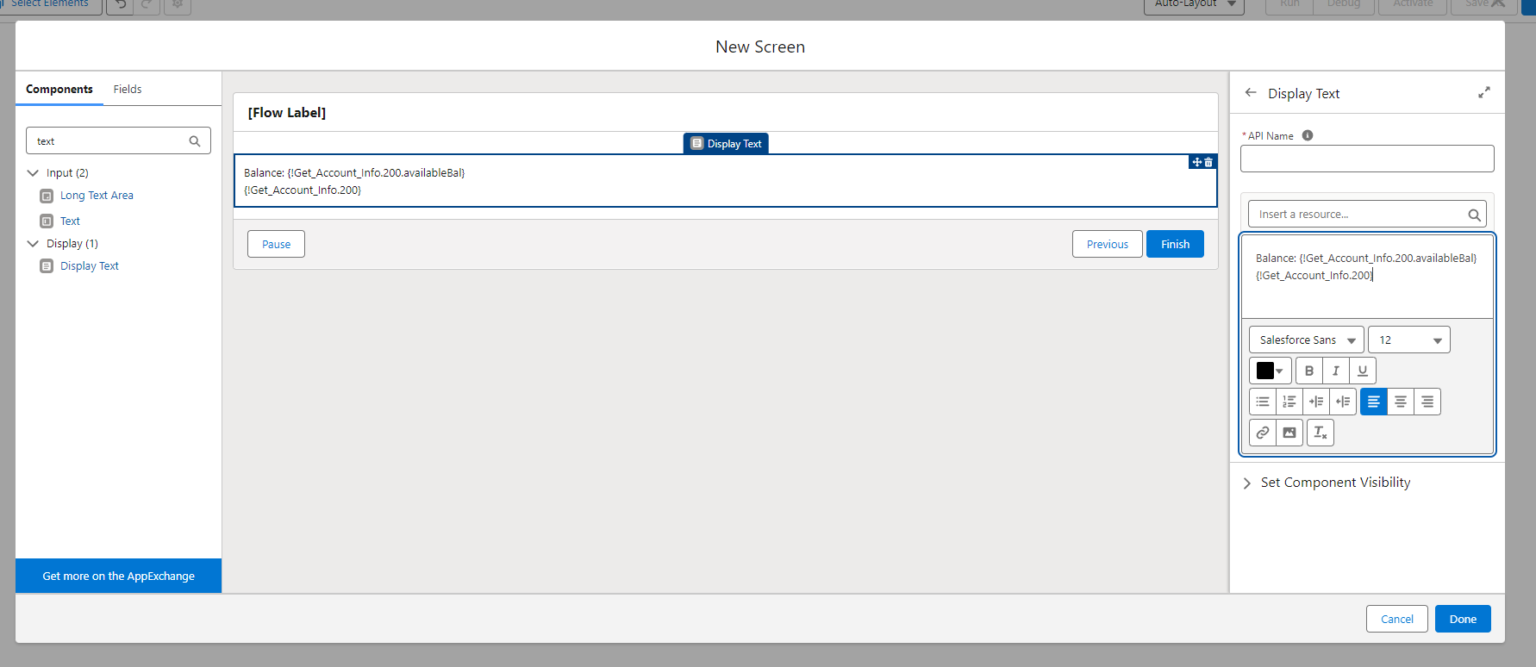The width and height of the screenshot is (1536, 667).
Task: Apply italic formatting to the display text
Action: point(1335,370)
